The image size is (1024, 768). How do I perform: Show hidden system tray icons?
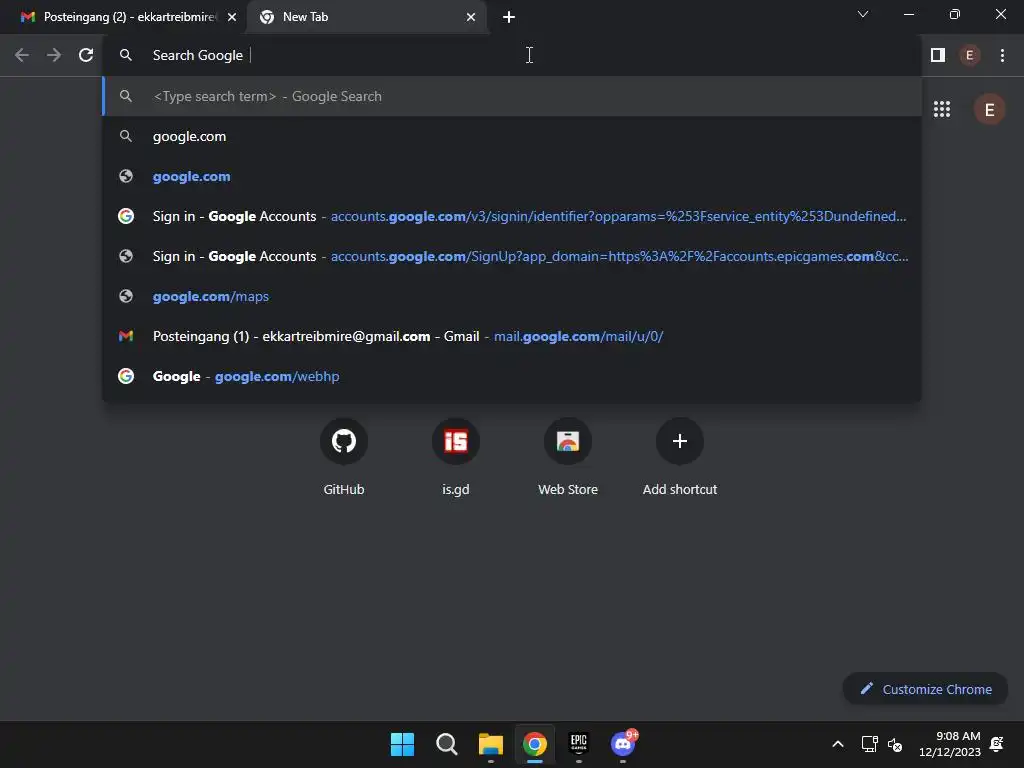pyautogui.click(x=838, y=744)
